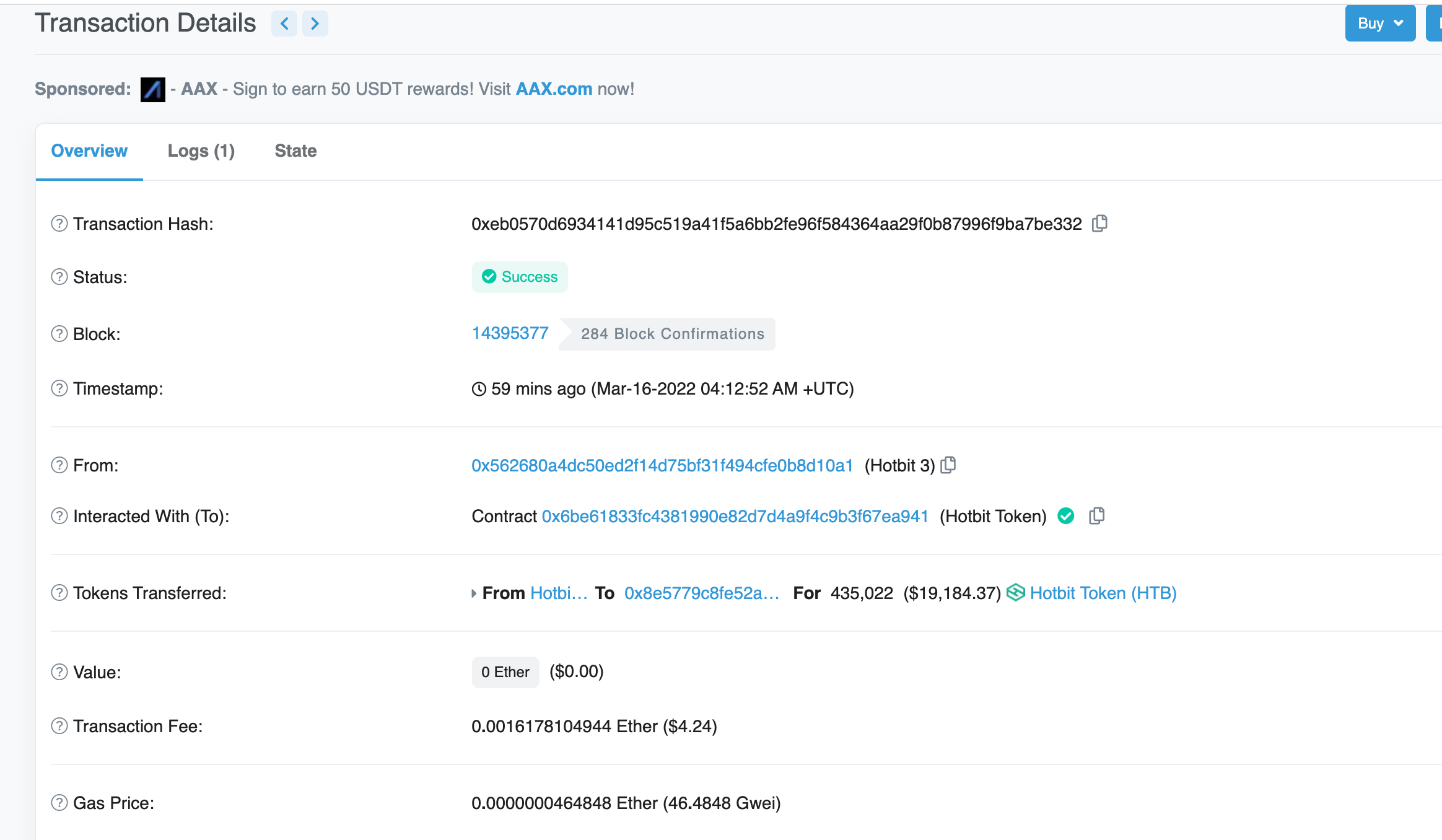Image resolution: width=1442 pixels, height=840 pixels.
Task: Open recipient address 0x8e5779c8fe52a link
Action: [701, 593]
